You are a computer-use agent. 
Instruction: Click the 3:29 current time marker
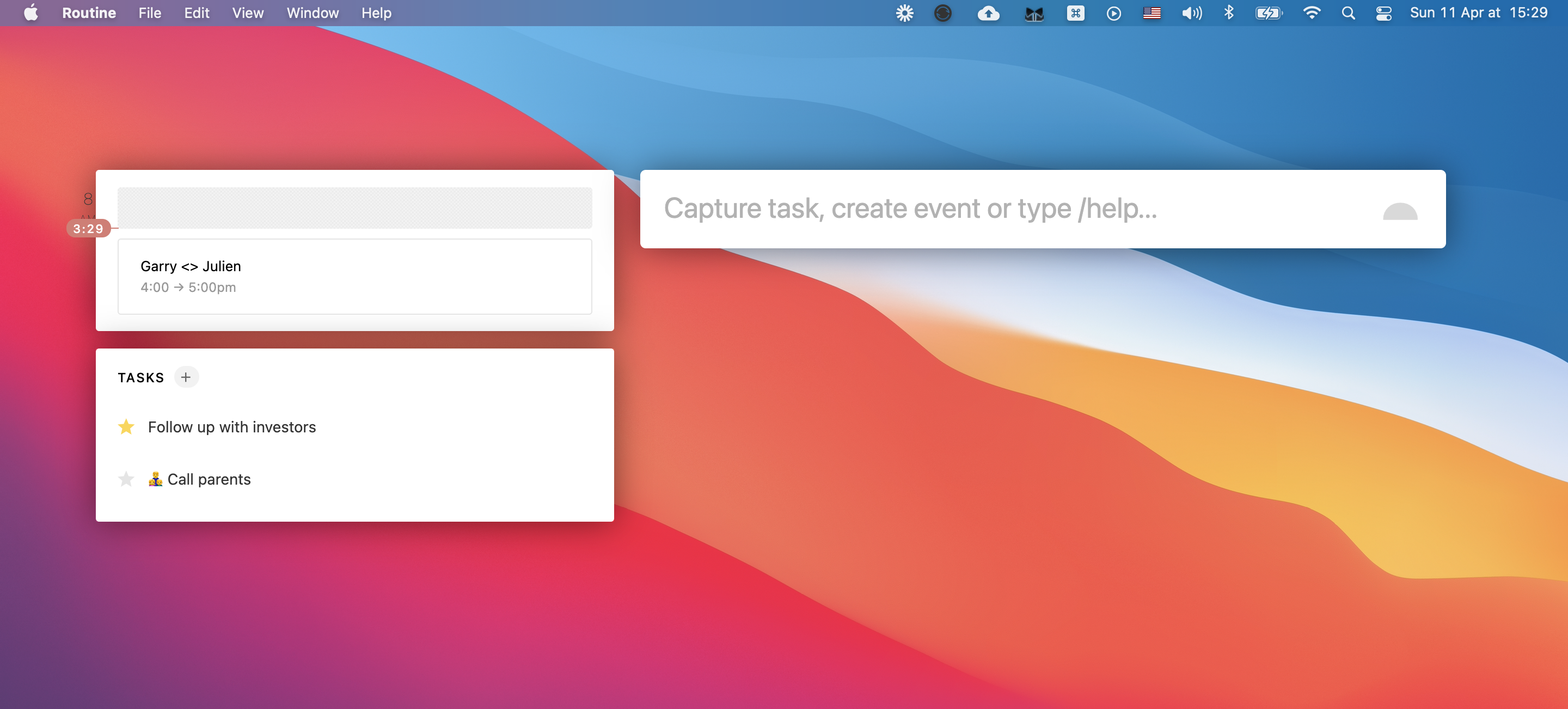[88, 229]
